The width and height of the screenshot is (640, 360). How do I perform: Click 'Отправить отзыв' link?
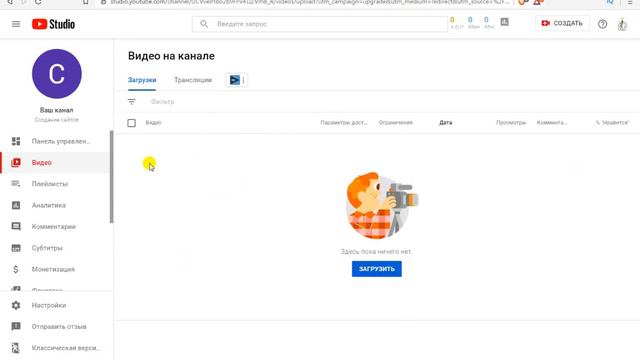click(59, 327)
